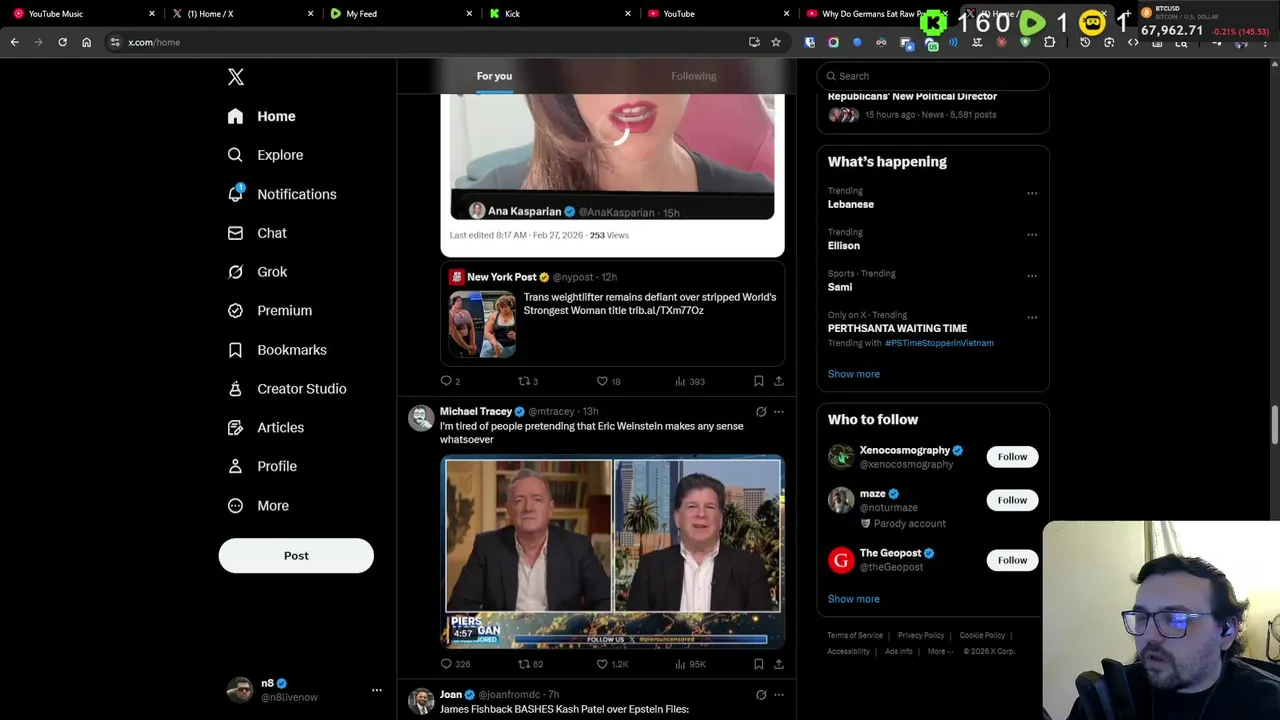The height and width of the screenshot is (720, 1280).
Task: Open Notifications in the sidebar
Action: point(282,194)
